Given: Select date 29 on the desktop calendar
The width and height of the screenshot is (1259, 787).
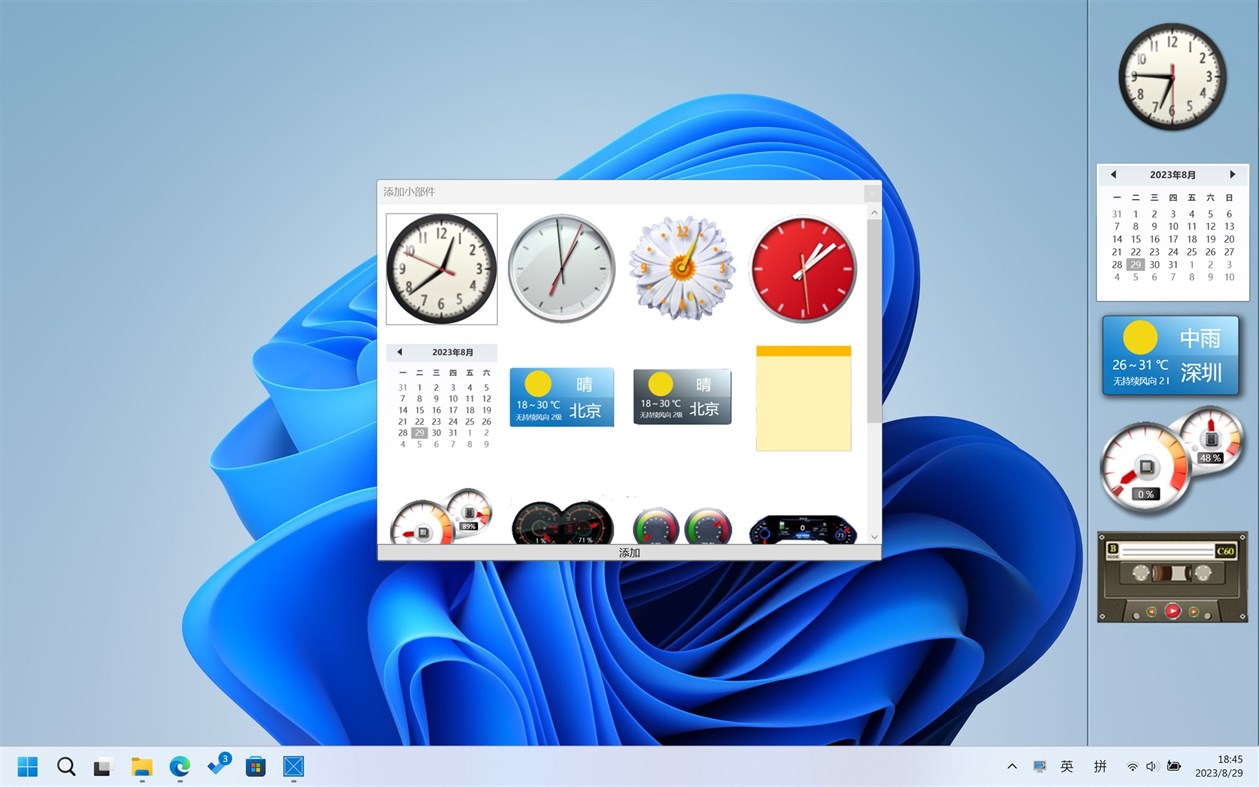Looking at the screenshot, I should (x=1135, y=265).
